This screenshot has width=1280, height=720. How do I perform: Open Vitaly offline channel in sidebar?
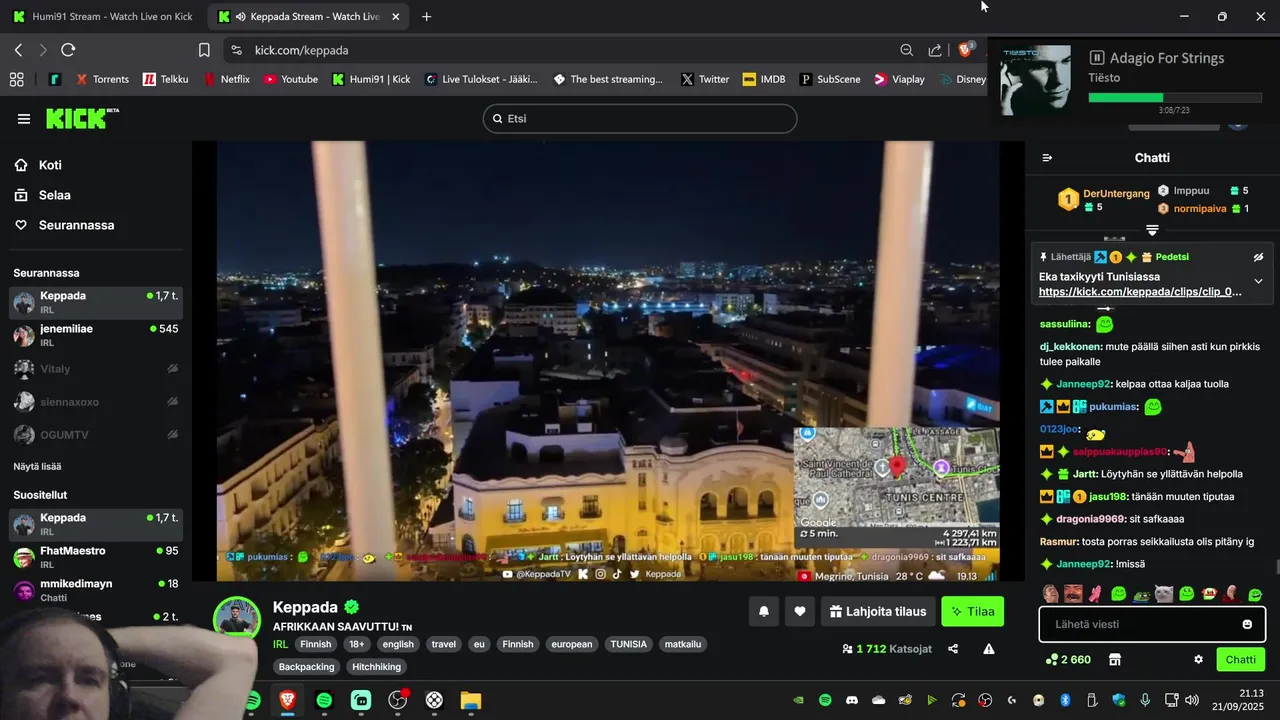click(x=96, y=369)
